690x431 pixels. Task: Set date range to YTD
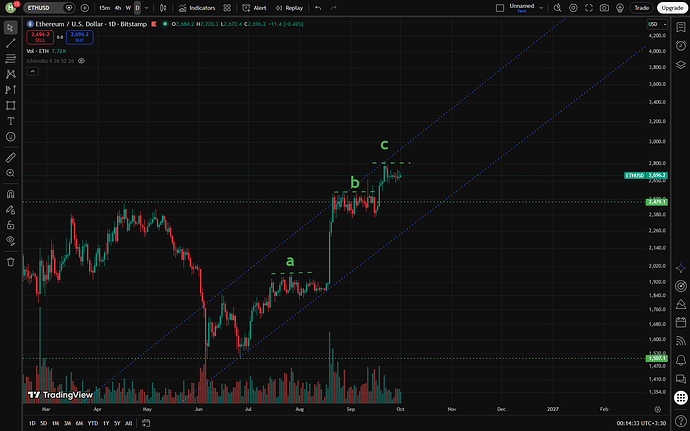point(92,423)
